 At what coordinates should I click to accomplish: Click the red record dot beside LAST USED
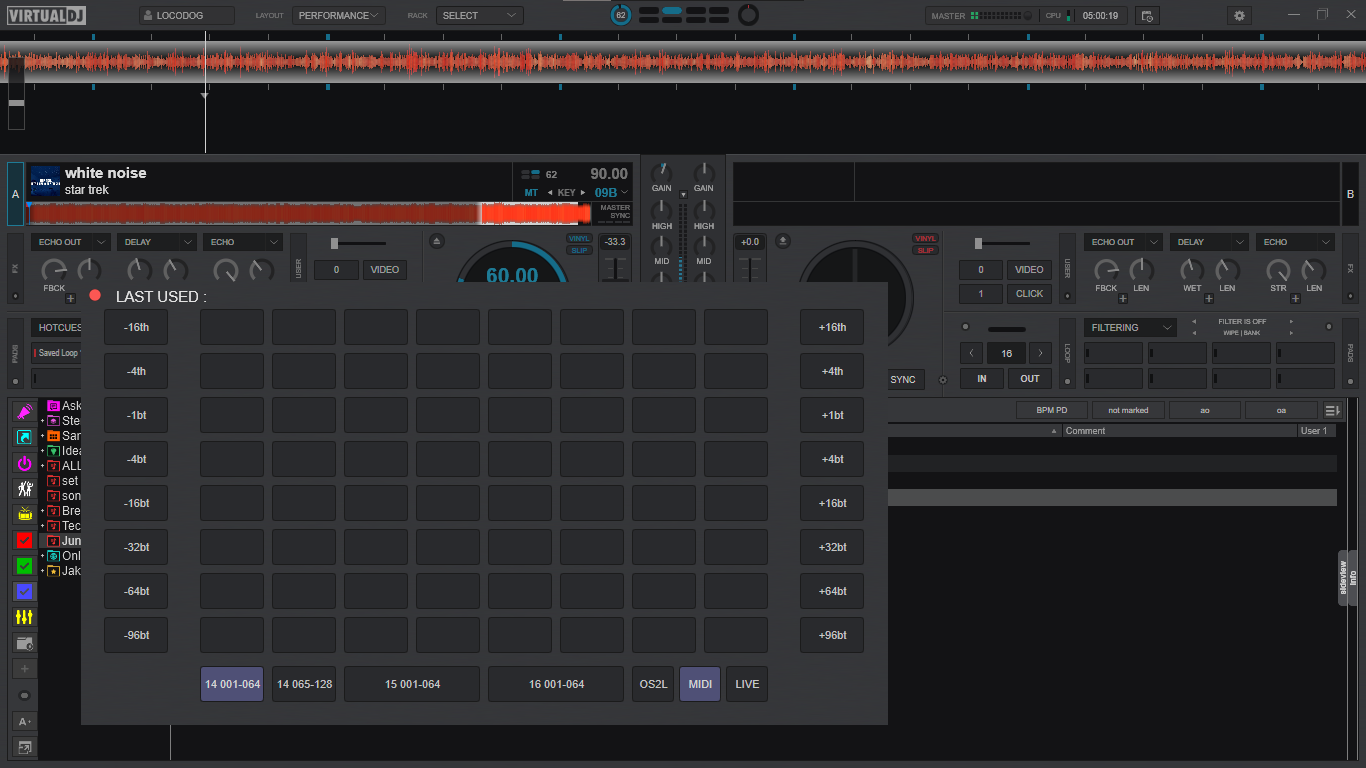pyautogui.click(x=95, y=296)
